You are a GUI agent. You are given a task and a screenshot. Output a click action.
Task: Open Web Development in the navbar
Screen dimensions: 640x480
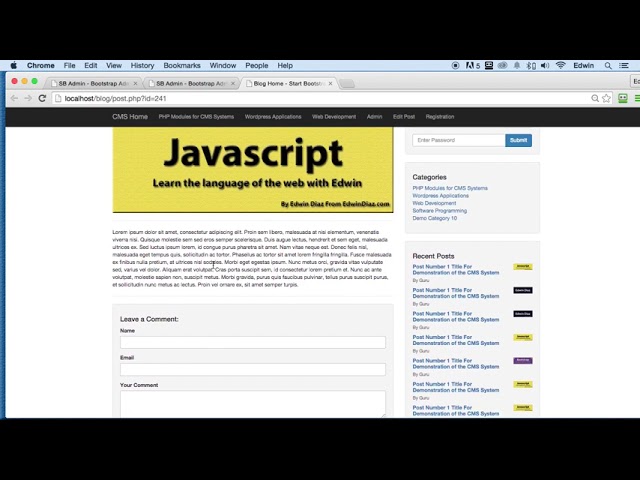tap(334, 117)
